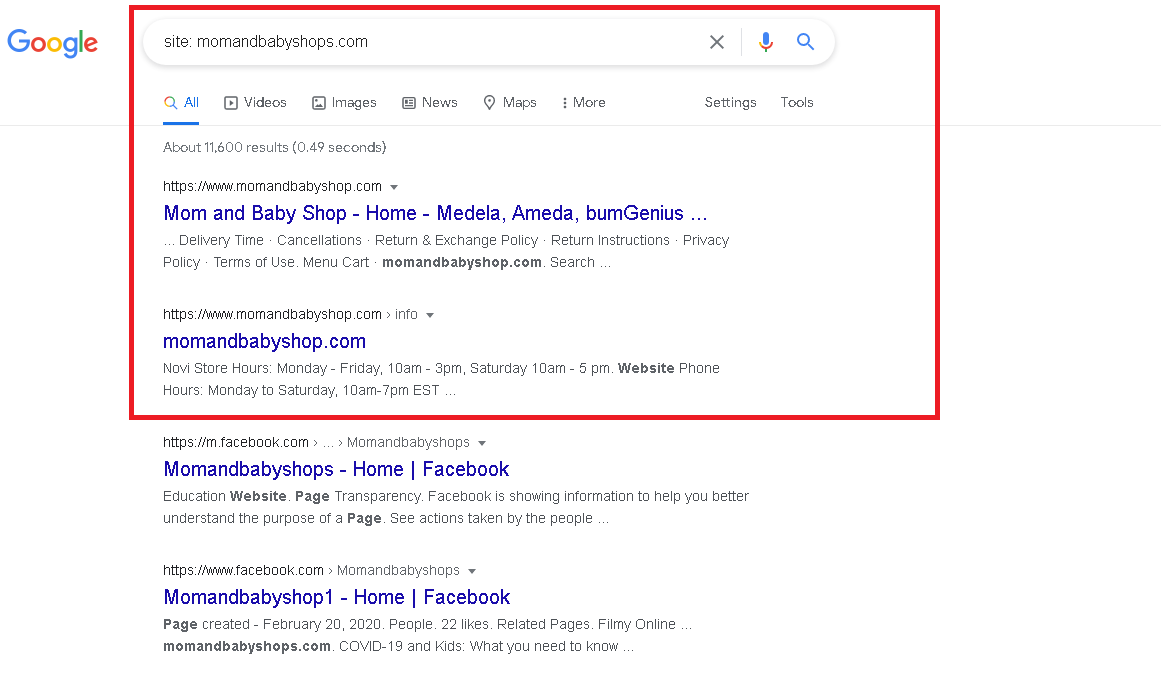This screenshot has width=1161, height=689.
Task: Expand arrow beside www.facebook.com Momandbabyshops URL
Action: (x=472, y=571)
